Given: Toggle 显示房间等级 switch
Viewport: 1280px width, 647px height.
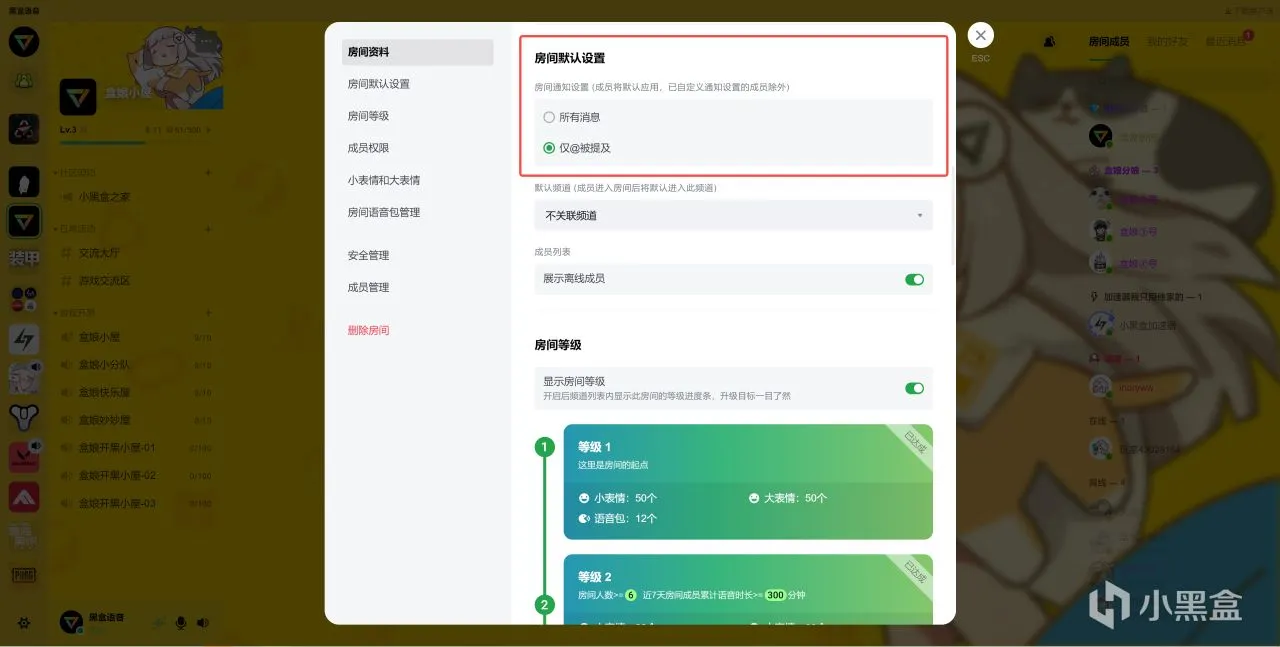Looking at the screenshot, I should point(914,388).
